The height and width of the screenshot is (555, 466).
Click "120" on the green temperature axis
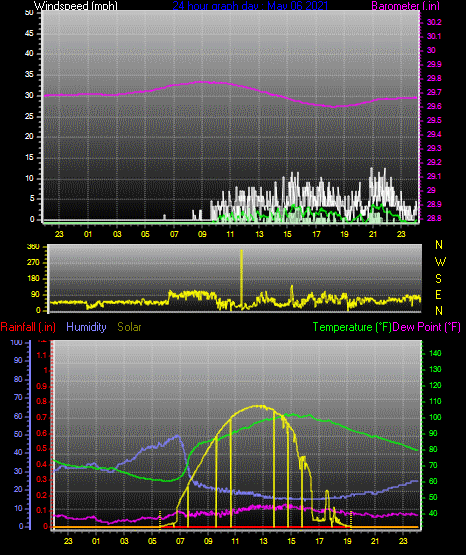pos(435,385)
